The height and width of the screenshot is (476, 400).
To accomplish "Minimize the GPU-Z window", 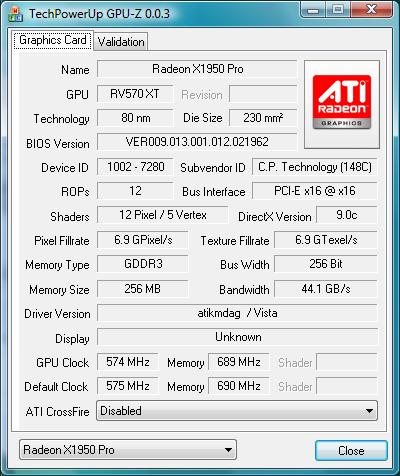I will click(312, 10).
